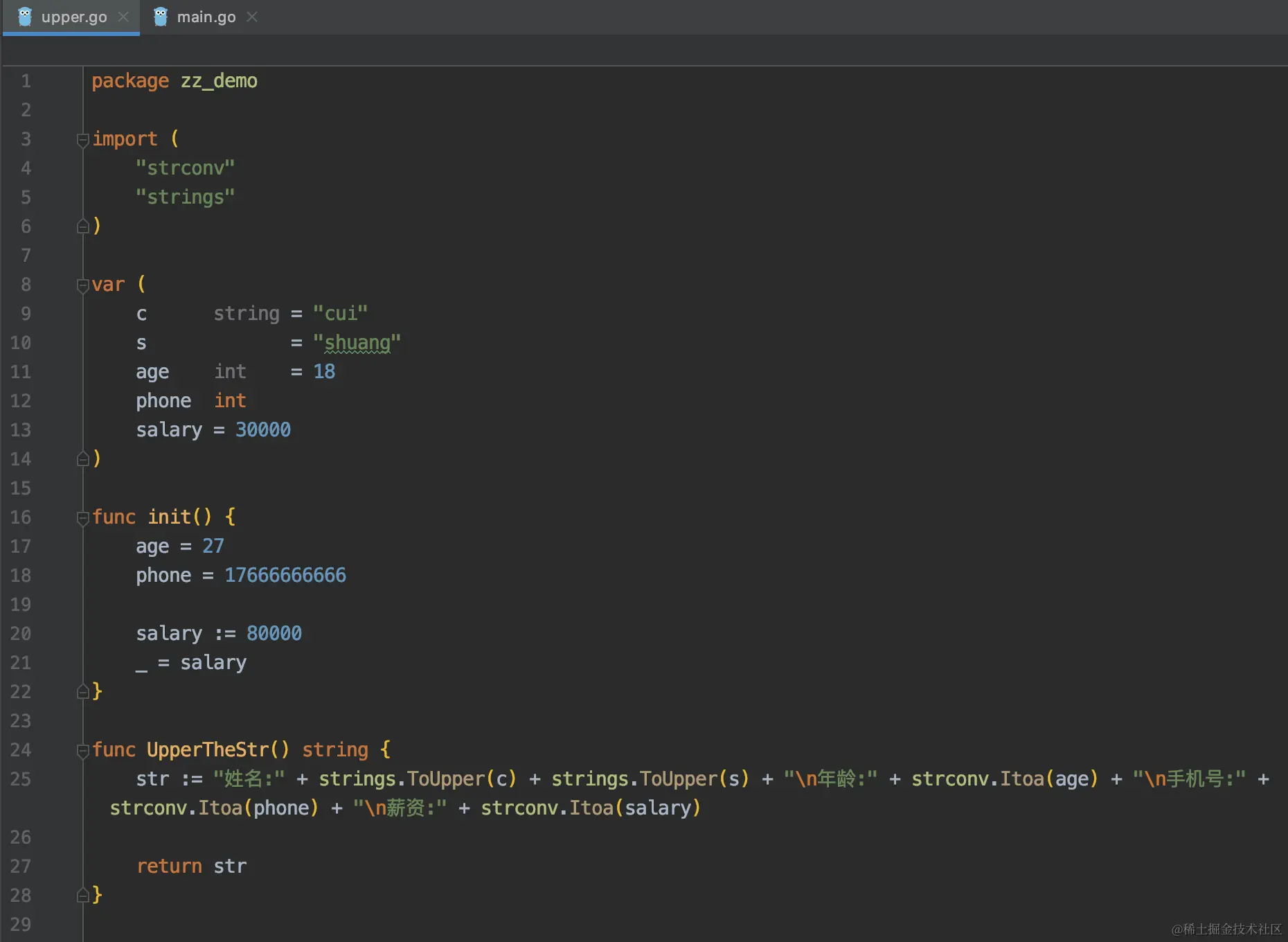The height and width of the screenshot is (942, 1288).
Task: Click the package name zz_demo
Action: [219, 81]
